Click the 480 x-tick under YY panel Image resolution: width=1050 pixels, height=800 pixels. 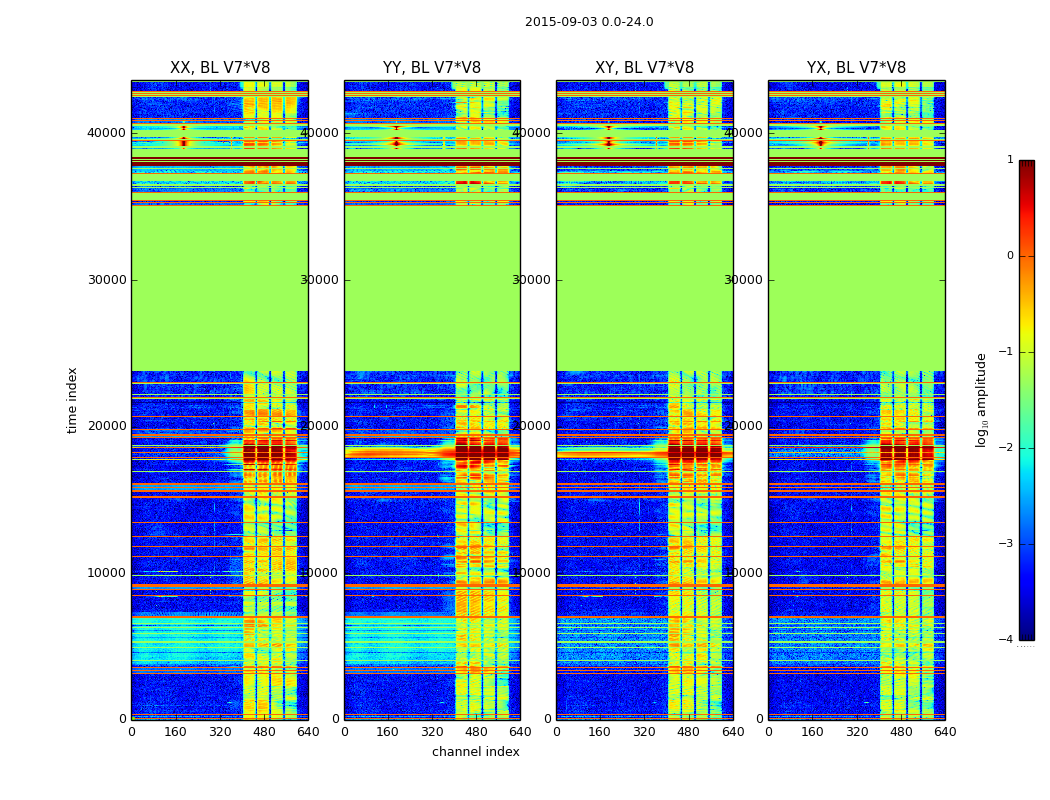click(476, 732)
